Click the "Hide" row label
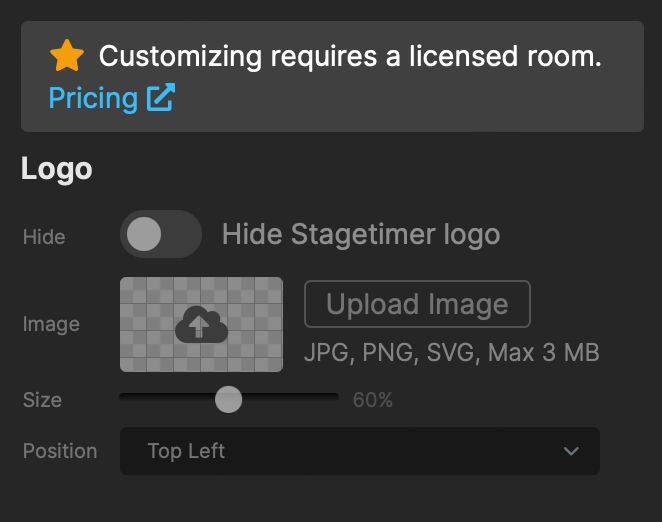 (44, 237)
